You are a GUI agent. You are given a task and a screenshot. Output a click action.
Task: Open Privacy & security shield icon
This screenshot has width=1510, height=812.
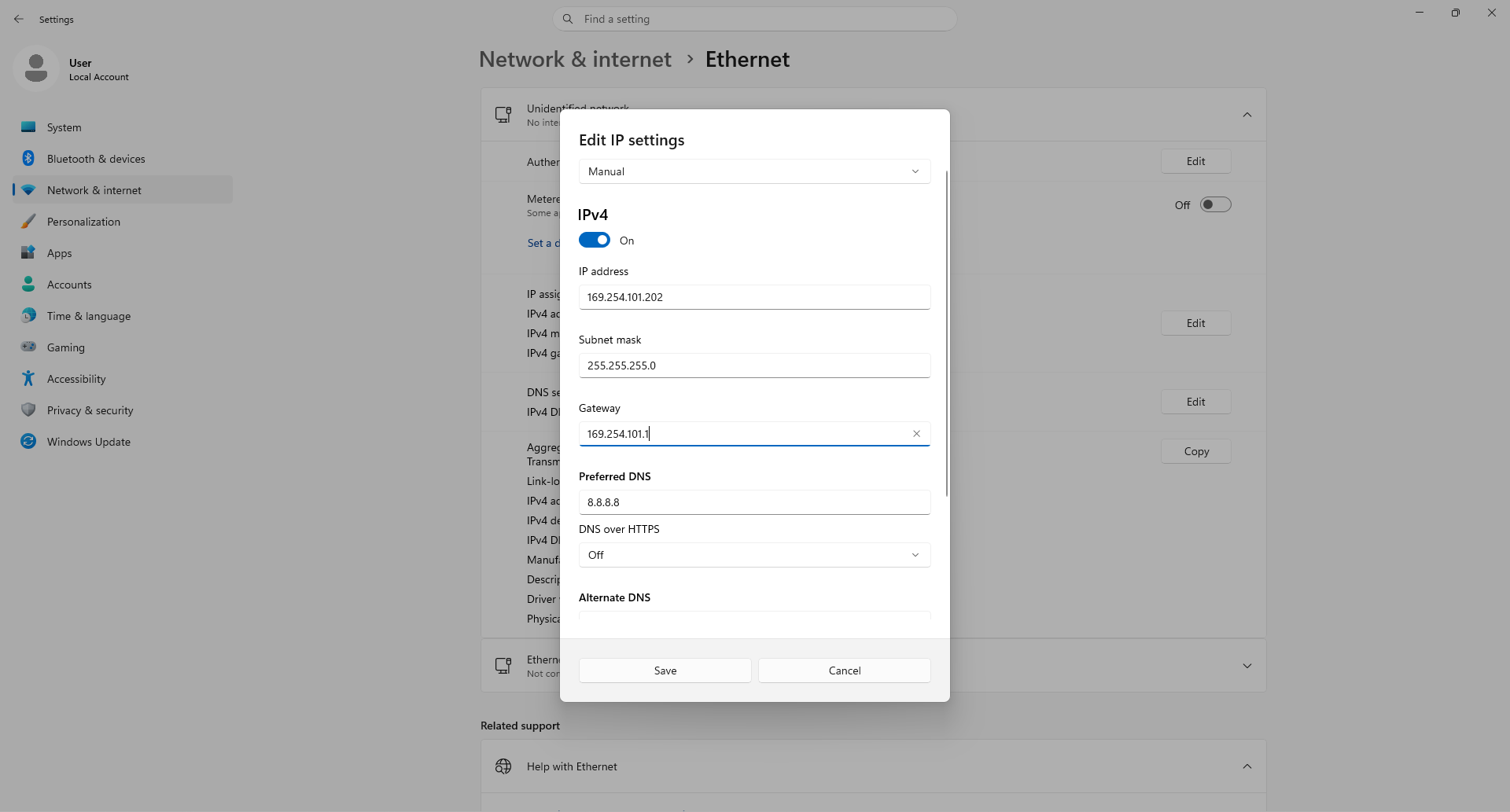pyautogui.click(x=28, y=410)
